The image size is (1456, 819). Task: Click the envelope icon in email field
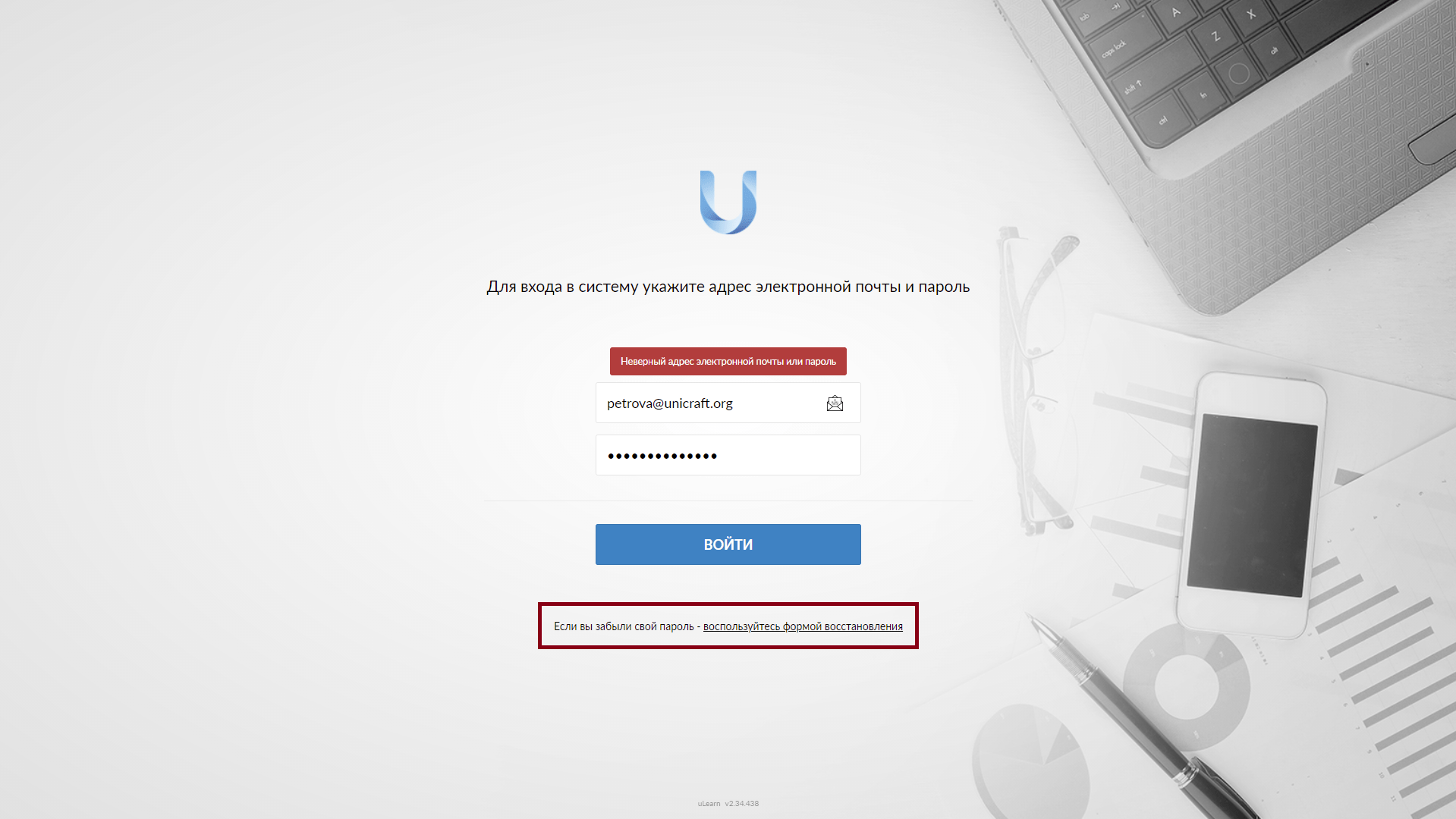pyautogui.click(x=835, y=403)
